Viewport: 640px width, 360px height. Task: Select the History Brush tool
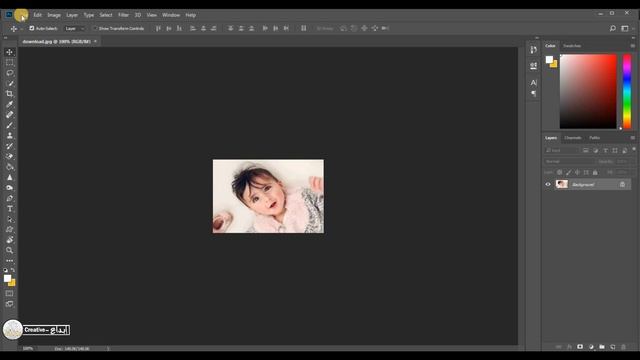pyautogui.click(x=9, y=146)
